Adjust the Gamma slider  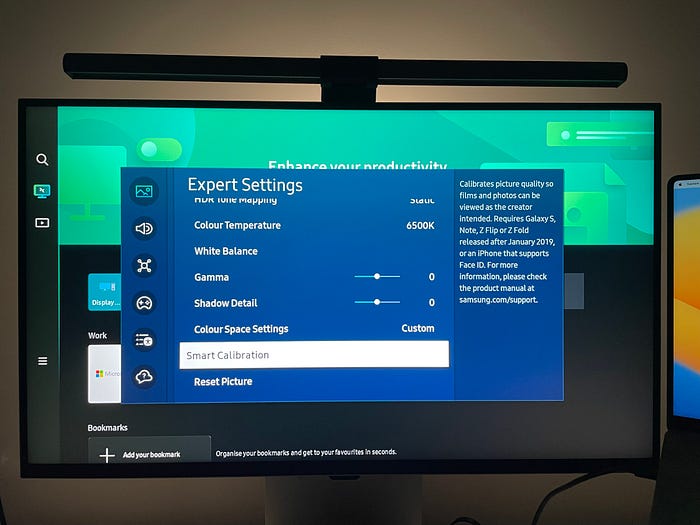pos(377,277)
